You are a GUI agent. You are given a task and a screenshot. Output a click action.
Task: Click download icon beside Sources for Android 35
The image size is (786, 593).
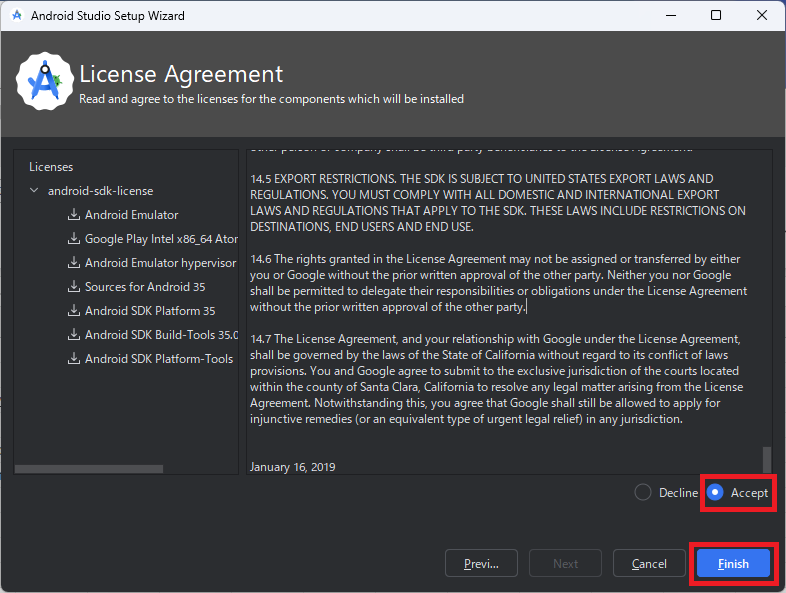[74, 287]
